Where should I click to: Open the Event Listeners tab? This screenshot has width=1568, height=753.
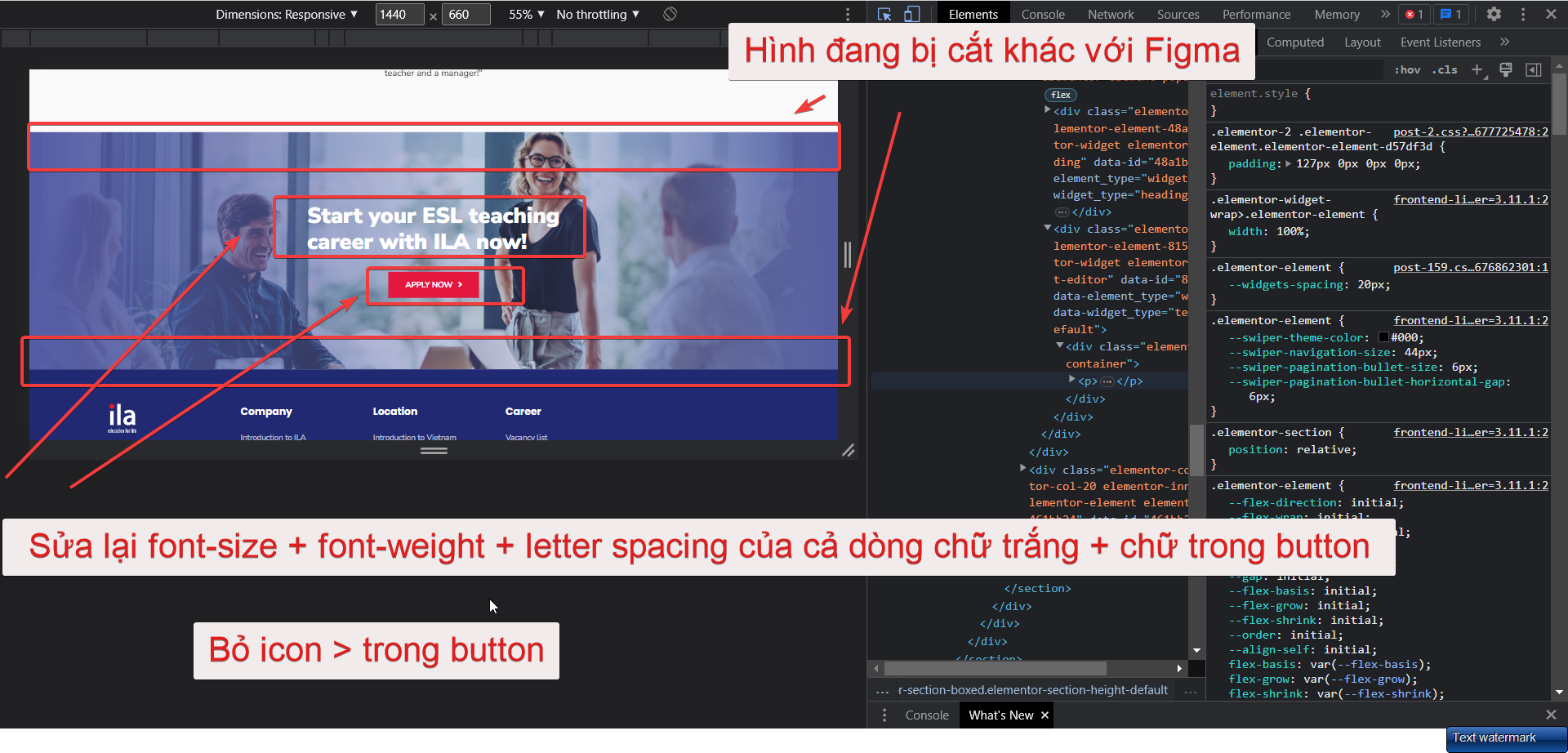1441,42
